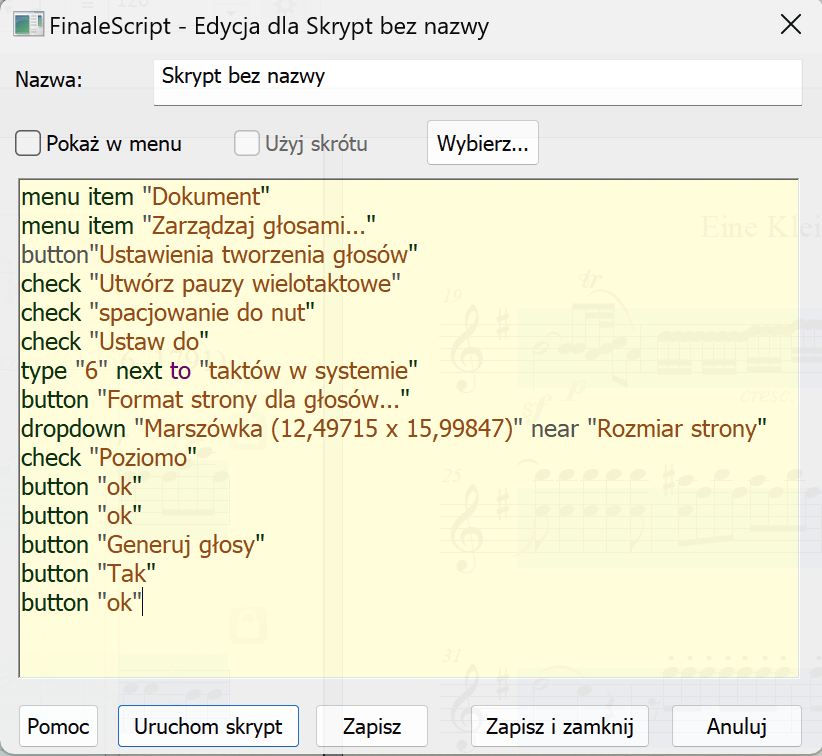822x756 pixels.
Task: Click the script line menu item "Dokument"
Action: [145, 197]
